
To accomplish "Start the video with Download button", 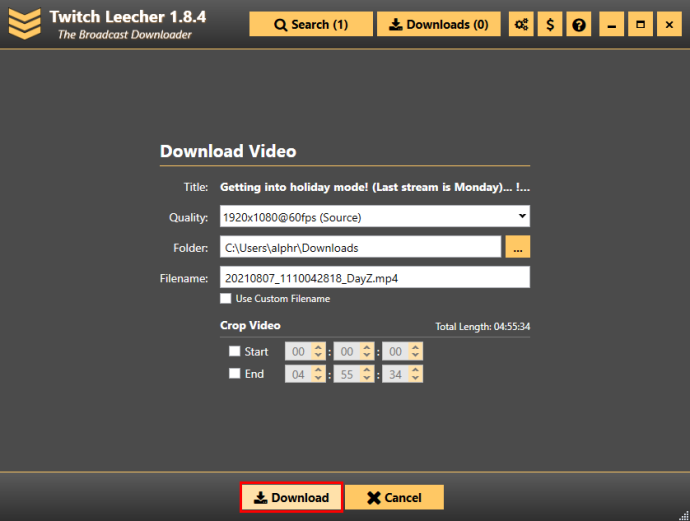I will [291, 497].
